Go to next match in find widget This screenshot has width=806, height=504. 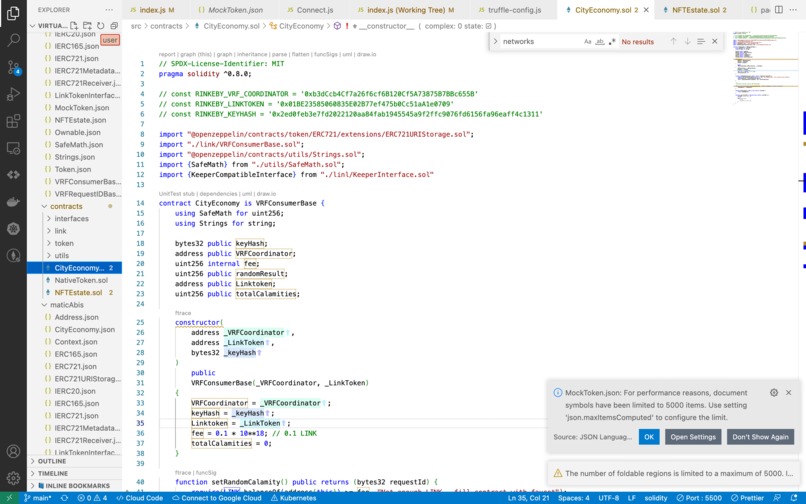(x=687, y=41)
